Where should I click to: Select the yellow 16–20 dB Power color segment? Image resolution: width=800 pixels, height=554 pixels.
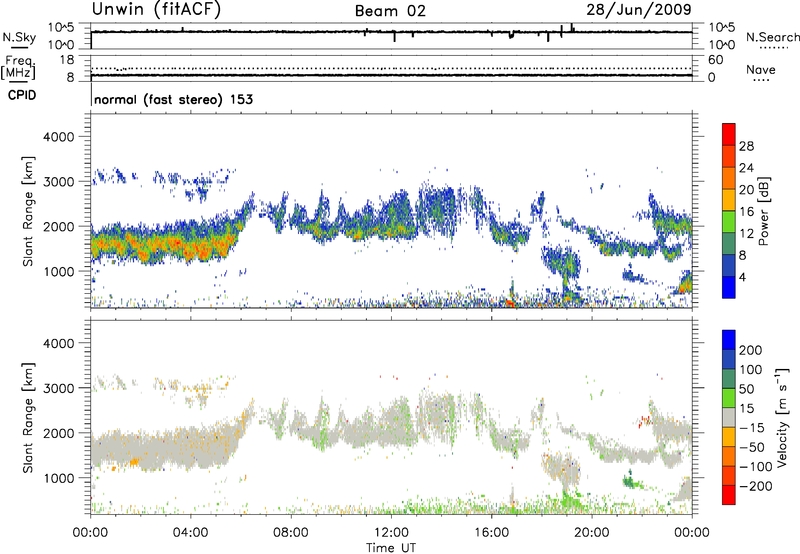(x=729, y=200)
